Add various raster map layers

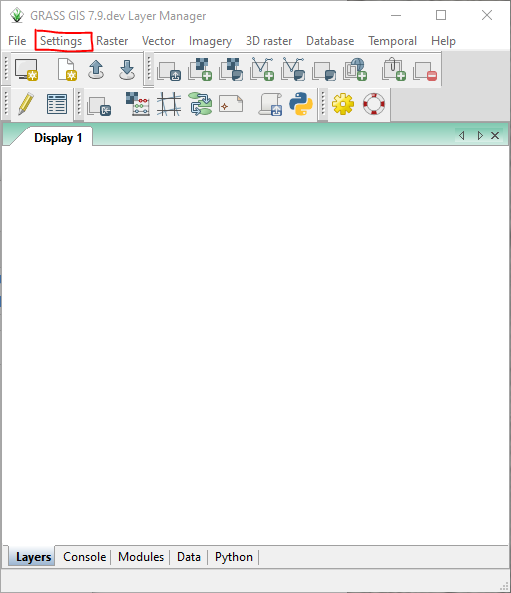[x=231, y=69]
